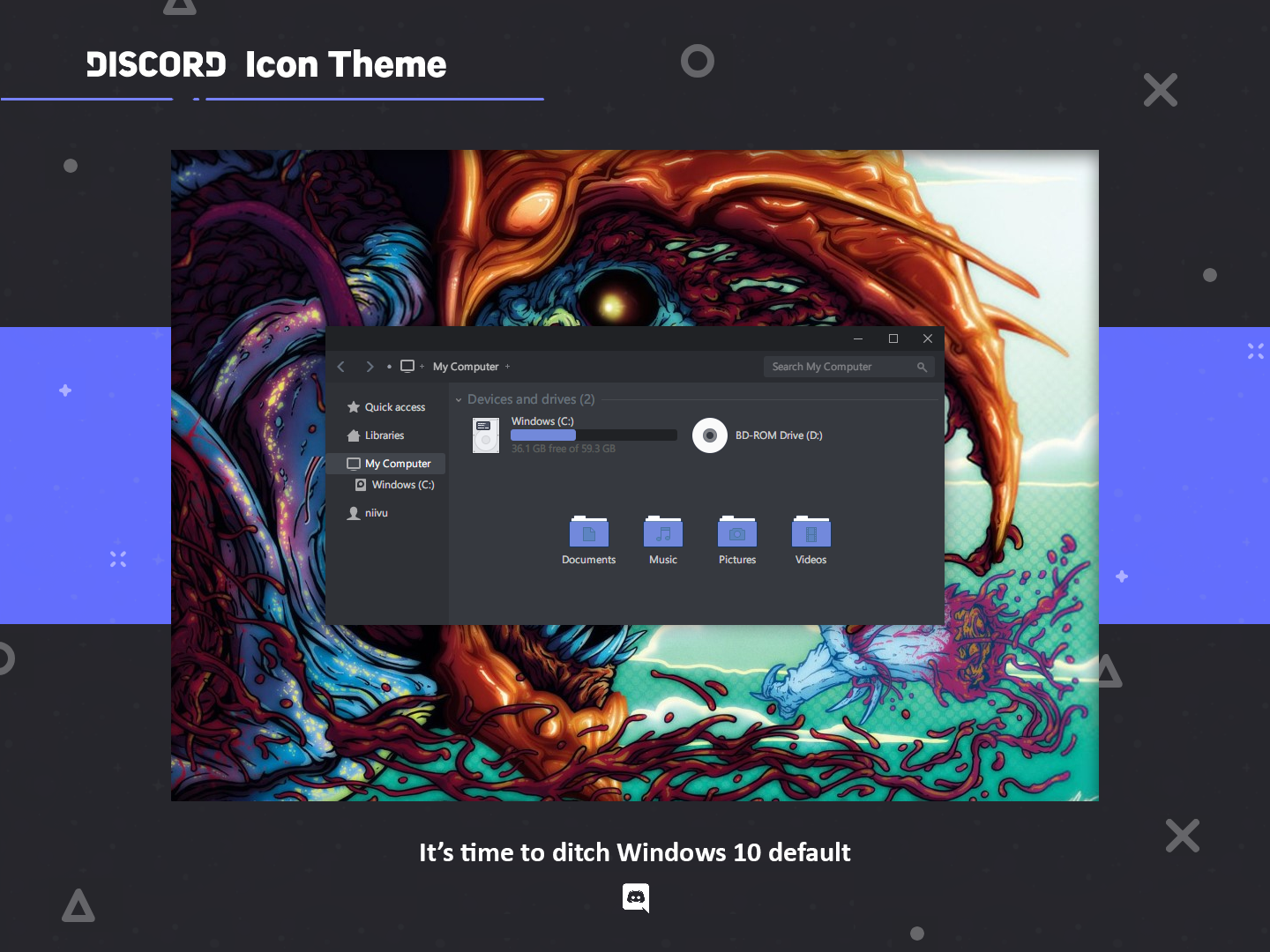Click the My Computer breadcrumb in address bar
The height and width of the screenshot is (952, 1270).
click(466, 367)
